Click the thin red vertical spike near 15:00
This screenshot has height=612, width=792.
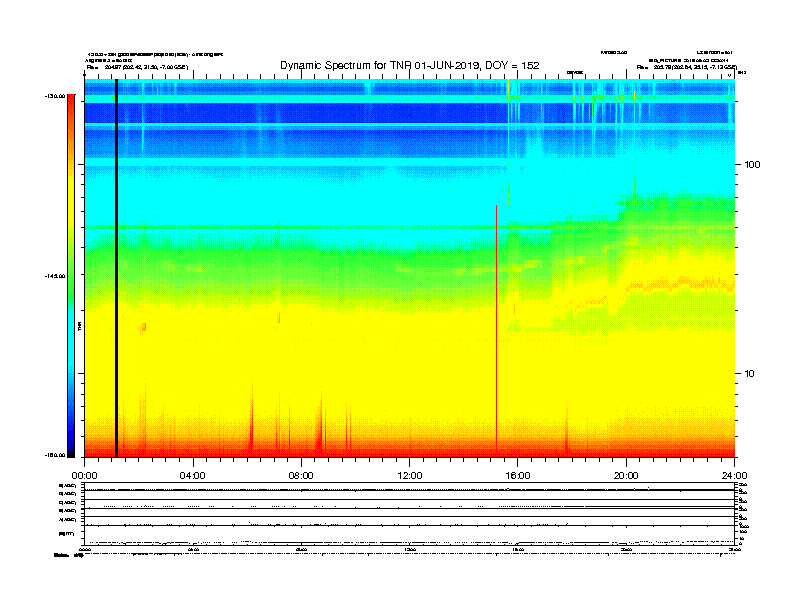497,327
